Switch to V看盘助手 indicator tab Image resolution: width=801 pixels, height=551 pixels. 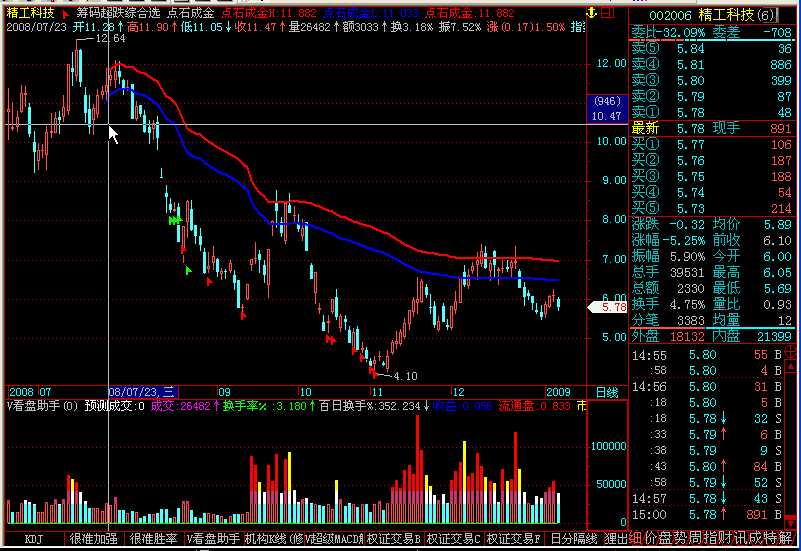pyautogui.click(x=214, y=539)
